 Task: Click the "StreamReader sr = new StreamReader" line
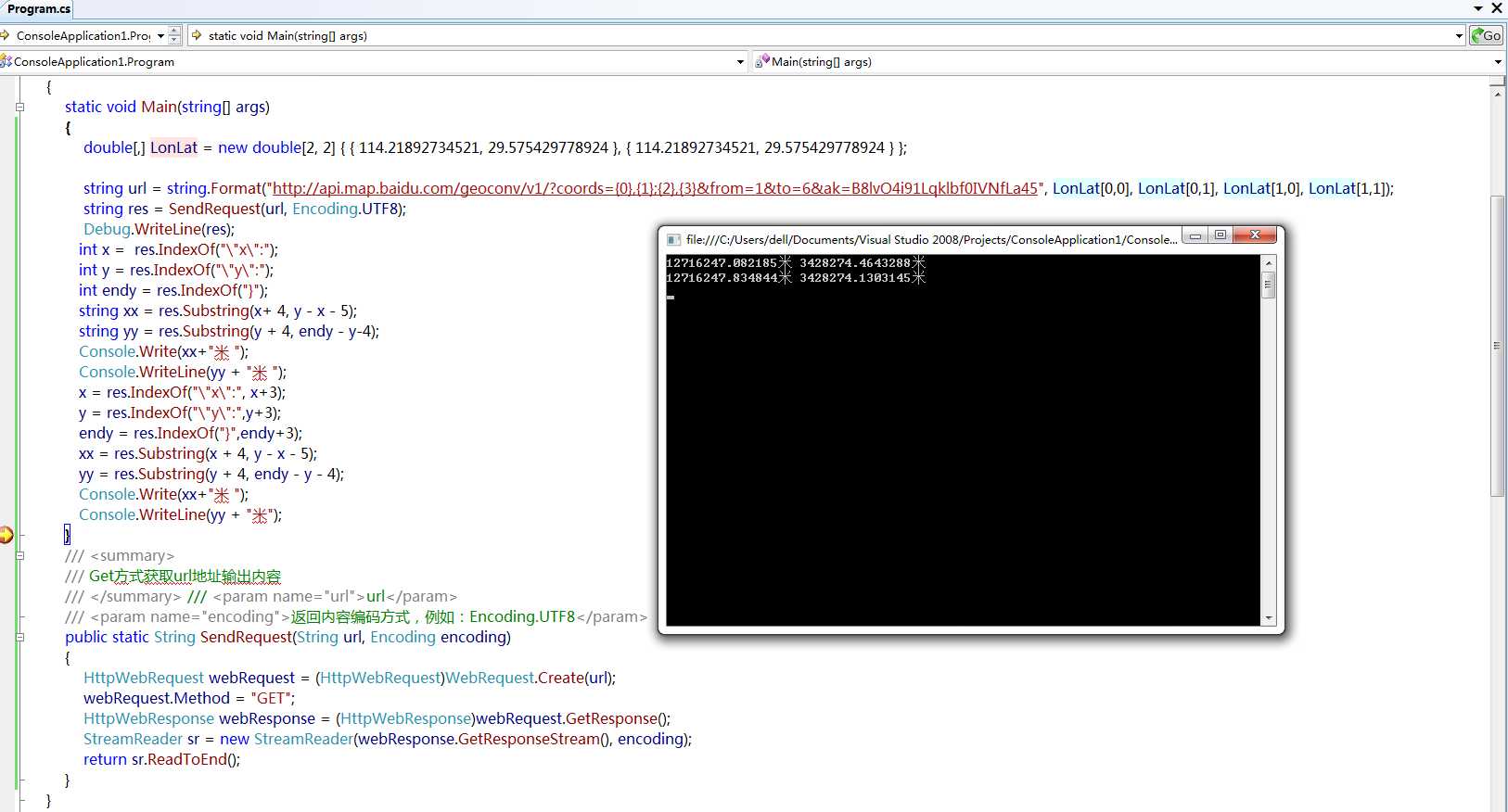click(388, 739)
